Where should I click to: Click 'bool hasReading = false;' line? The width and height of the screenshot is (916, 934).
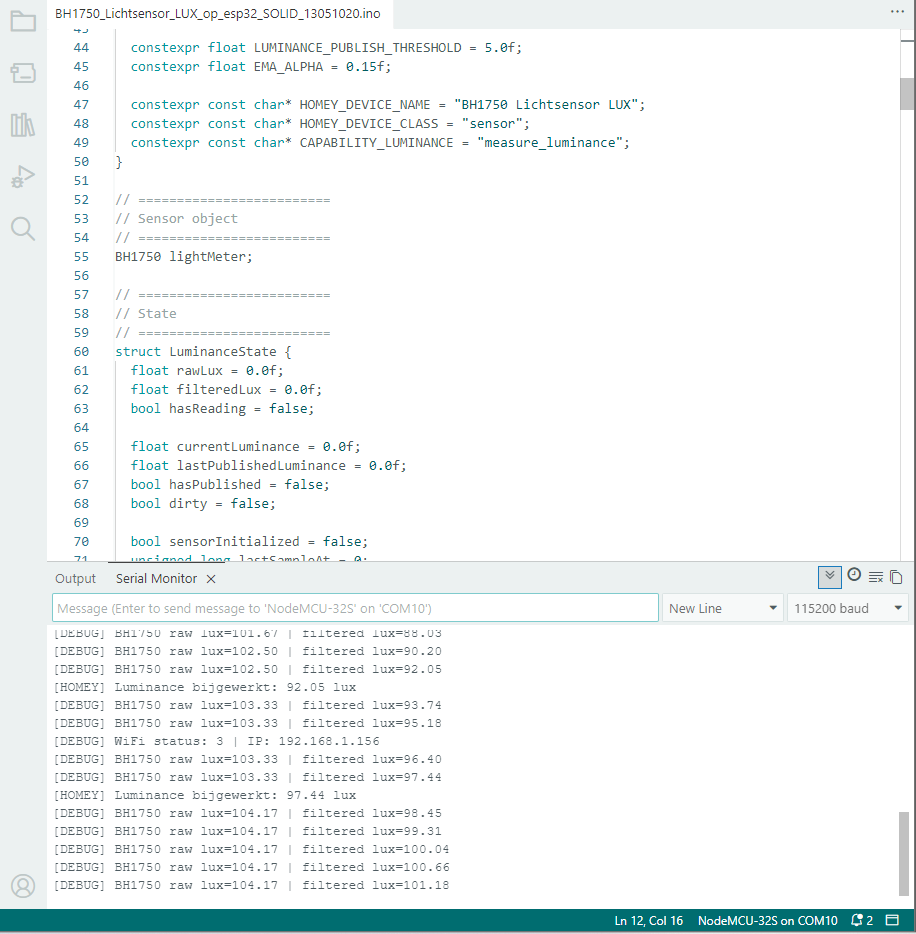(222, 409)
